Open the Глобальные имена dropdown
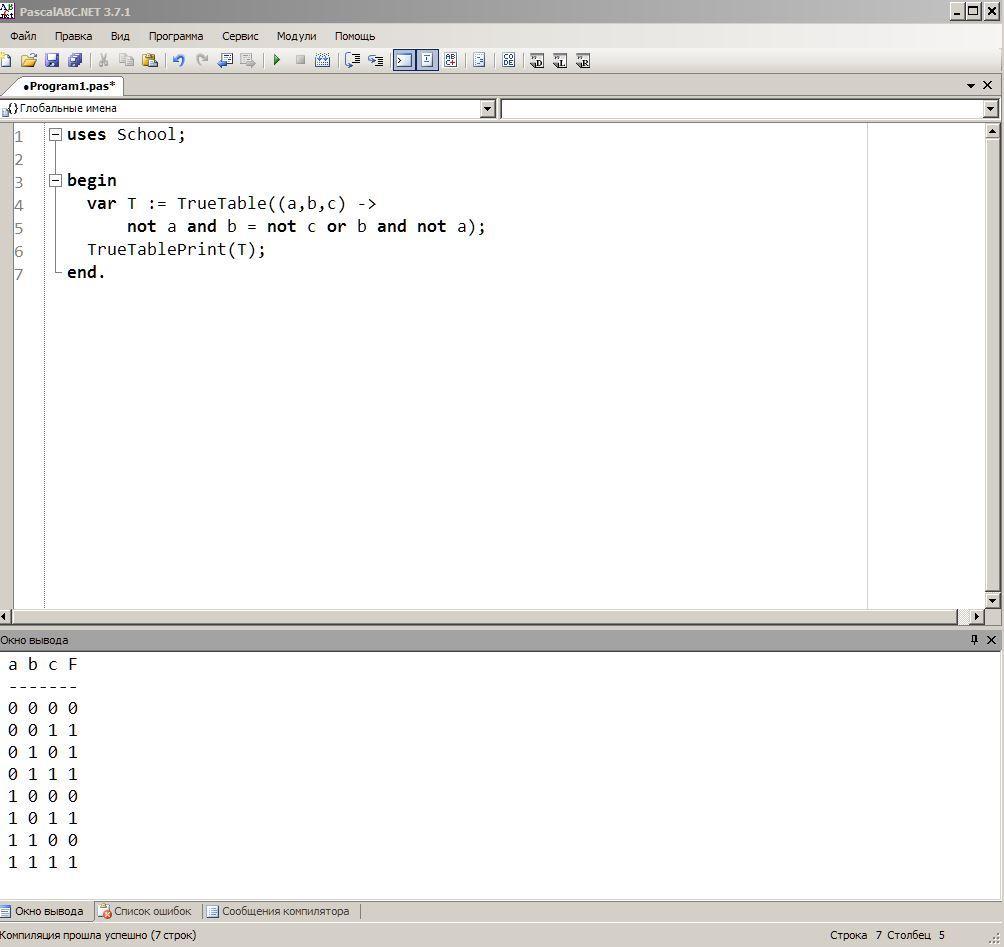 click(x=488, y=109)
